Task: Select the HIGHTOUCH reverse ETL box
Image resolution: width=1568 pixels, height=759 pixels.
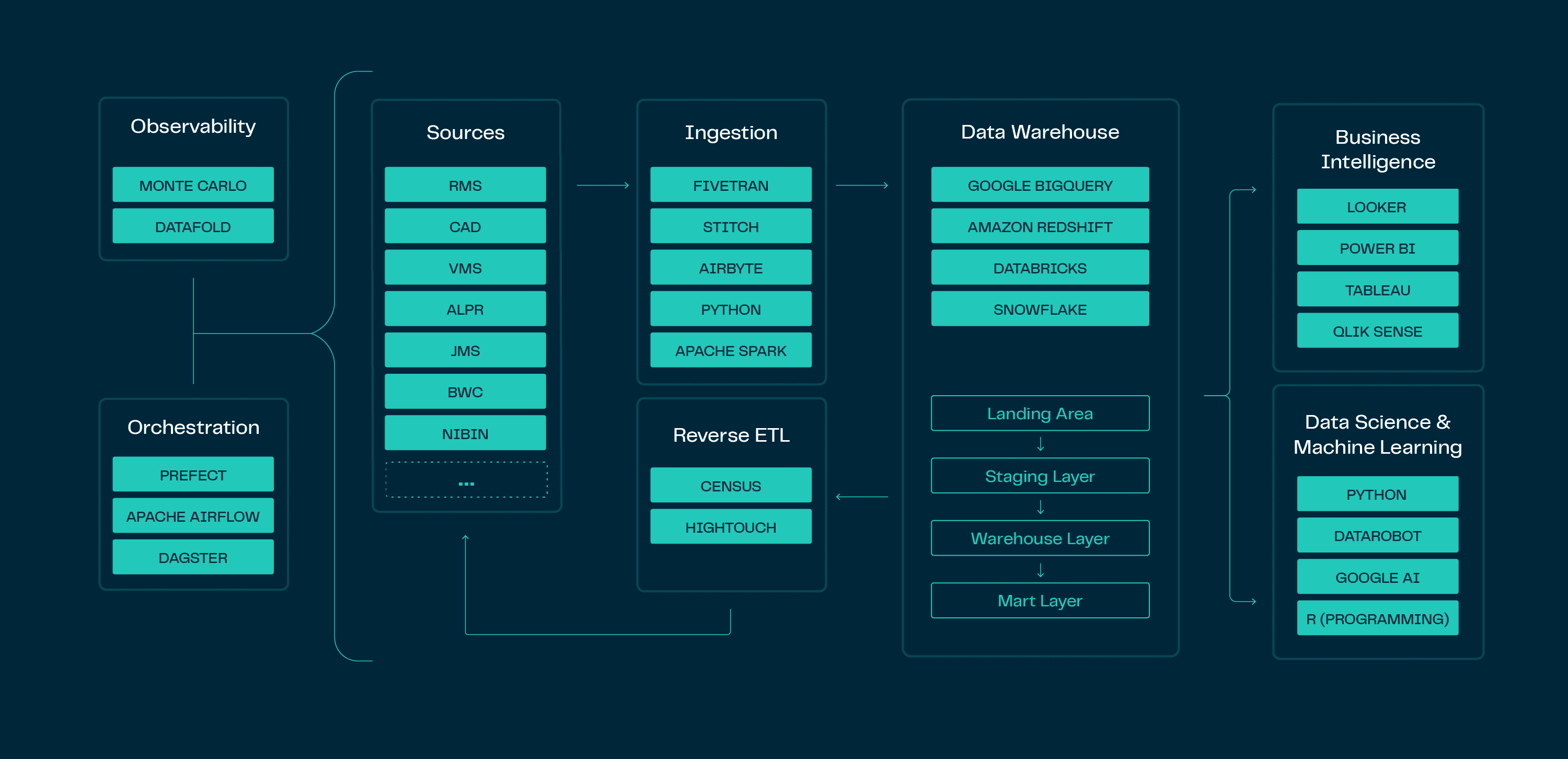Action: pyautogui.click(x=731, y=526)
